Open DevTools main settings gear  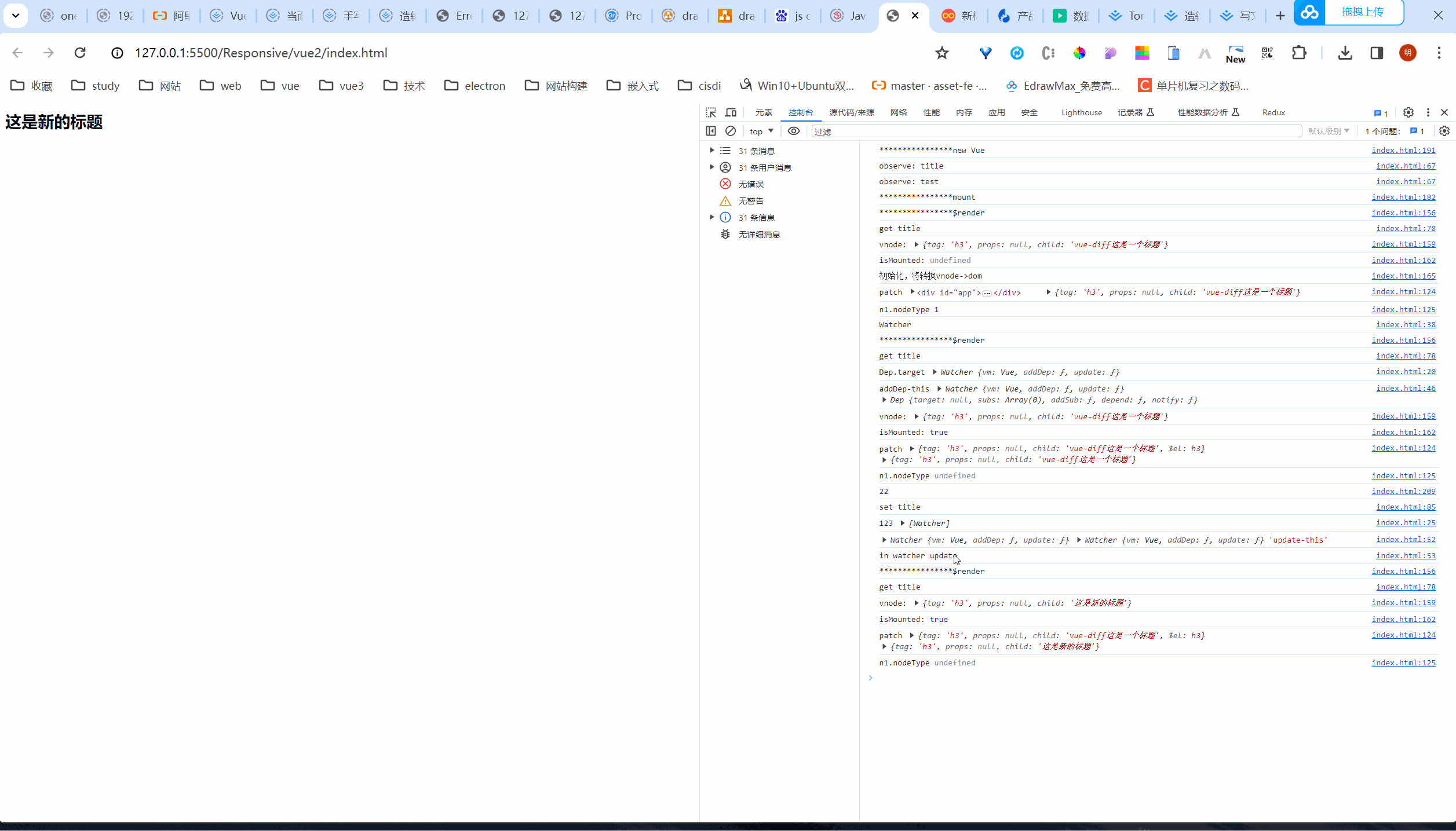(1408, 112)
